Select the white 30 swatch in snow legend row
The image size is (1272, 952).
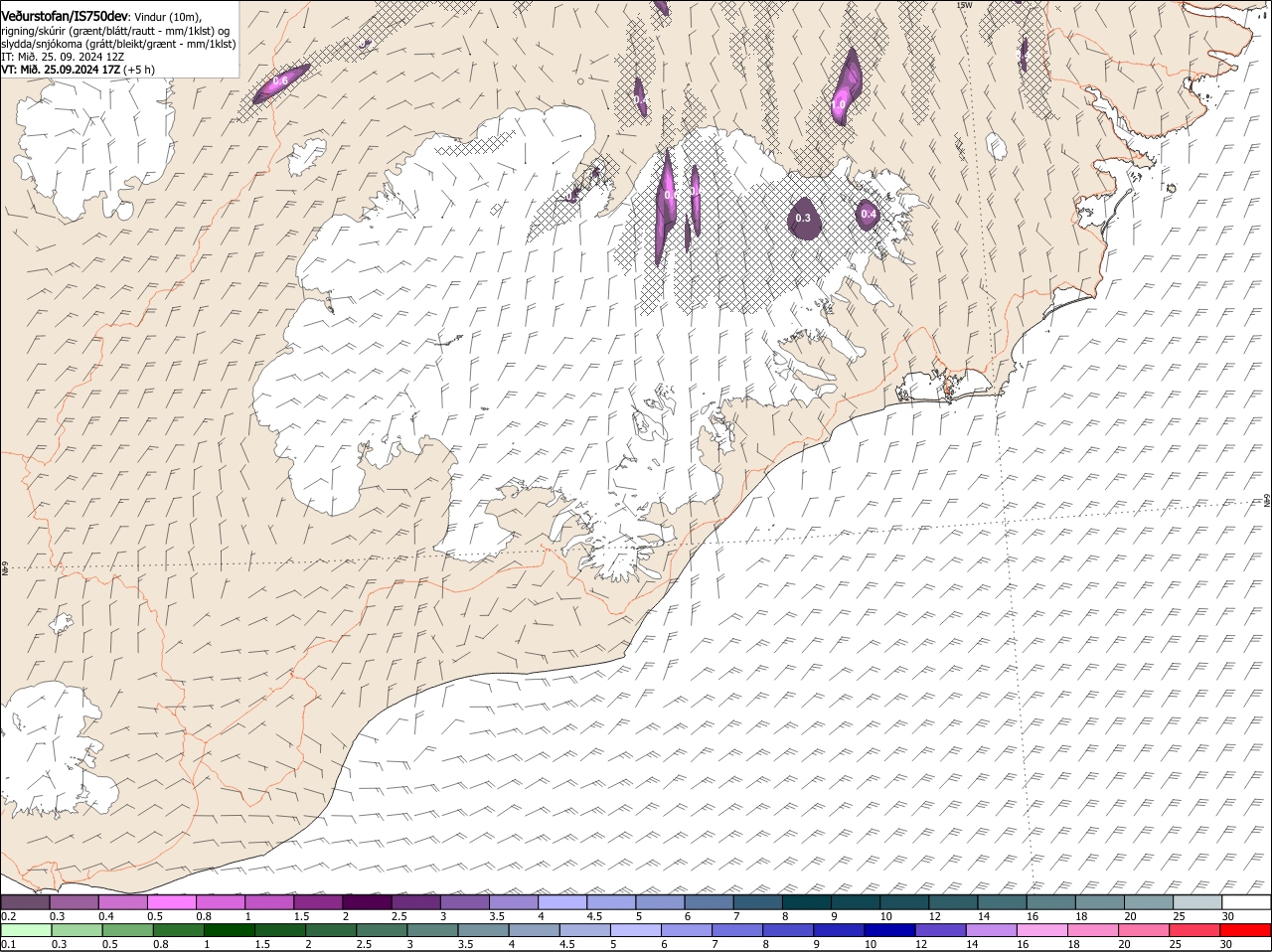click(1246, 902)
